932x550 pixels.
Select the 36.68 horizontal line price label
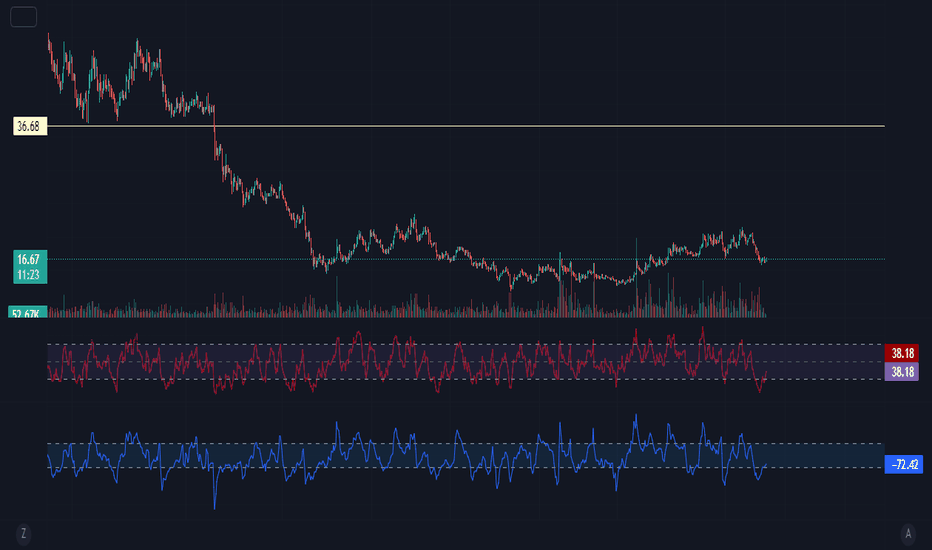pos(30,126)
